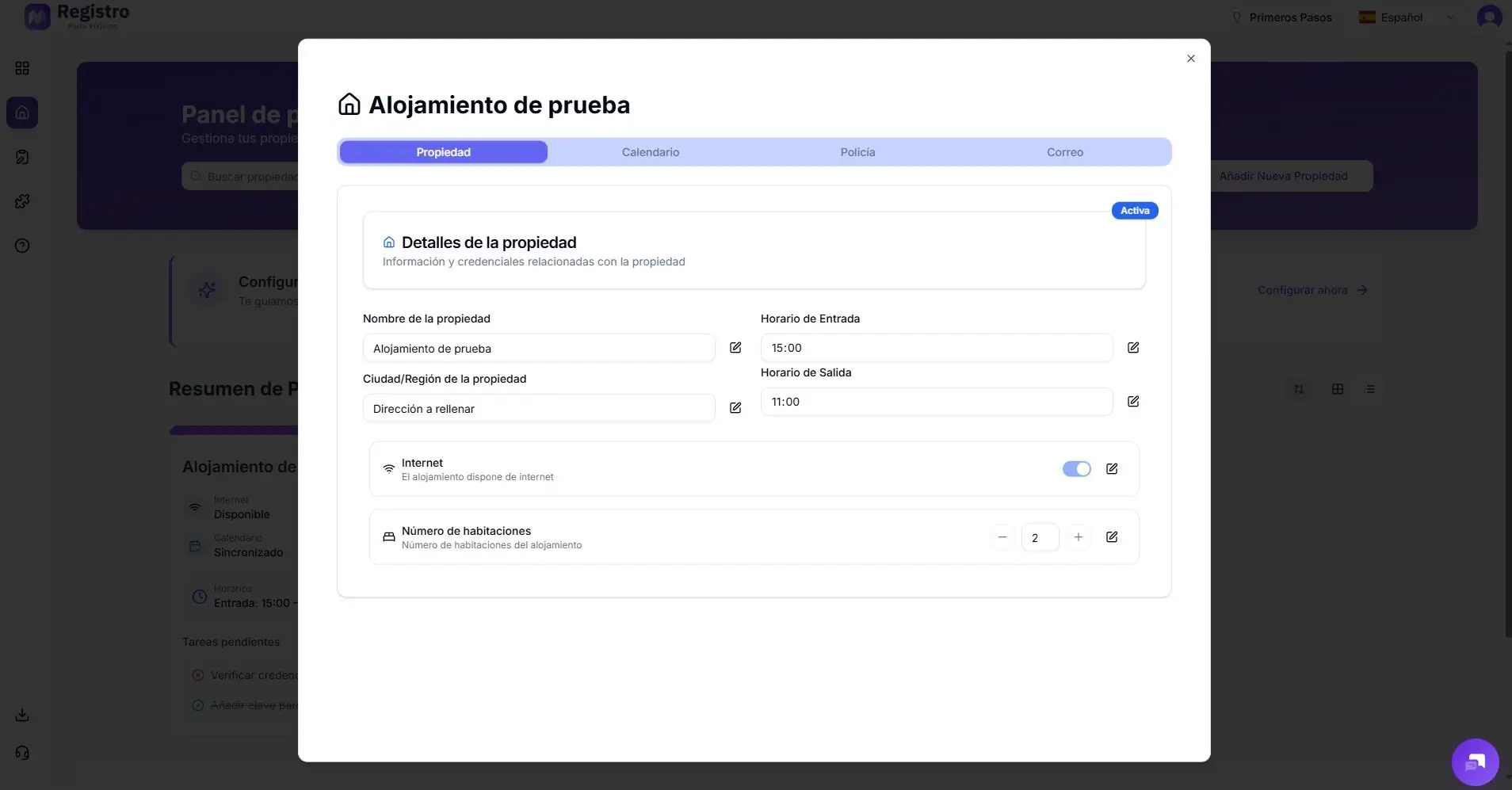Edit the property name field pencil icon
The image size is (1512, 790).
(735, 347)
